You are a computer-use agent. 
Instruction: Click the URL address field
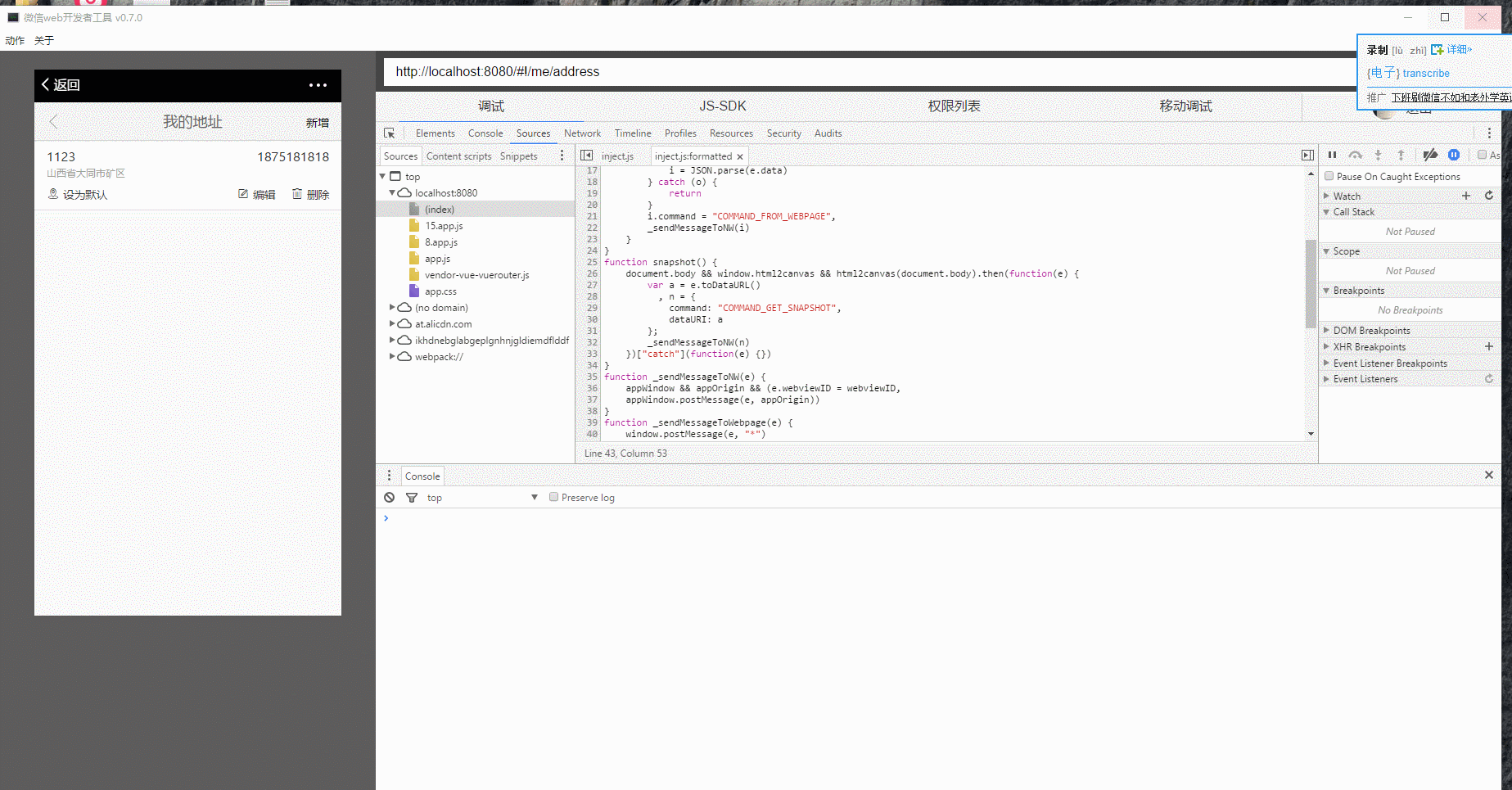point(870,72)
